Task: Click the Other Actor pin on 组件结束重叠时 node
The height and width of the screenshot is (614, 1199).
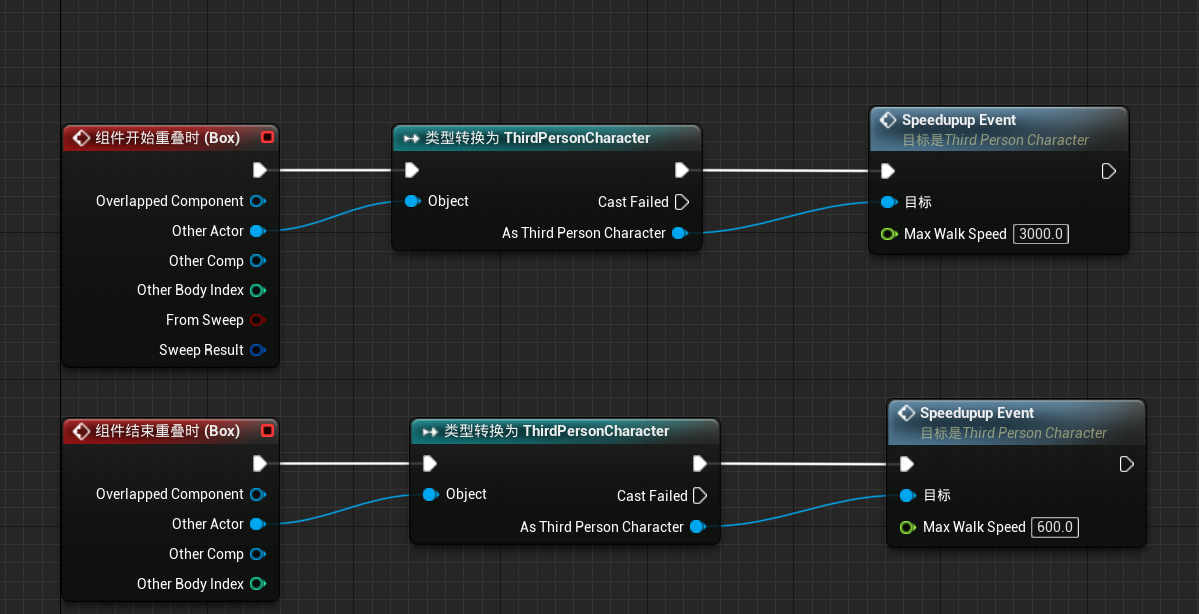Action: [259, 523]
